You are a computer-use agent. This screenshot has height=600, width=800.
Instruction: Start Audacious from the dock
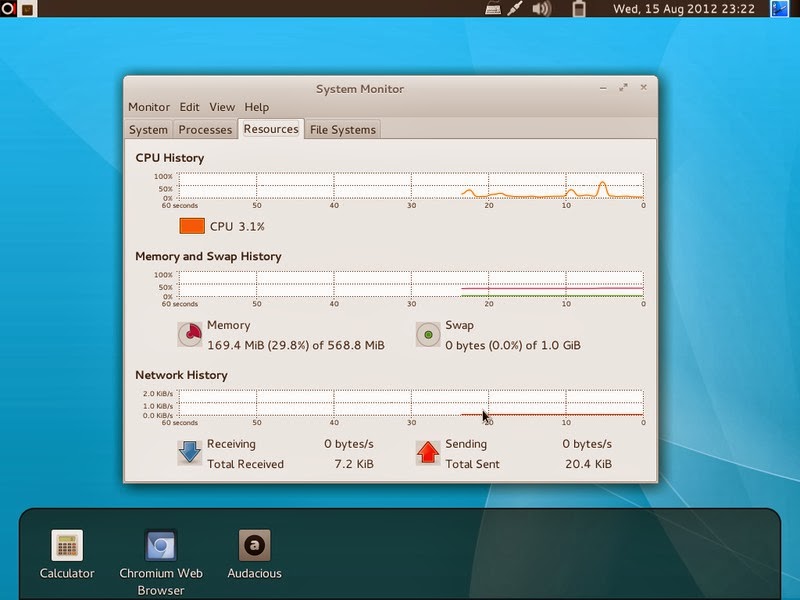point(253,545)
